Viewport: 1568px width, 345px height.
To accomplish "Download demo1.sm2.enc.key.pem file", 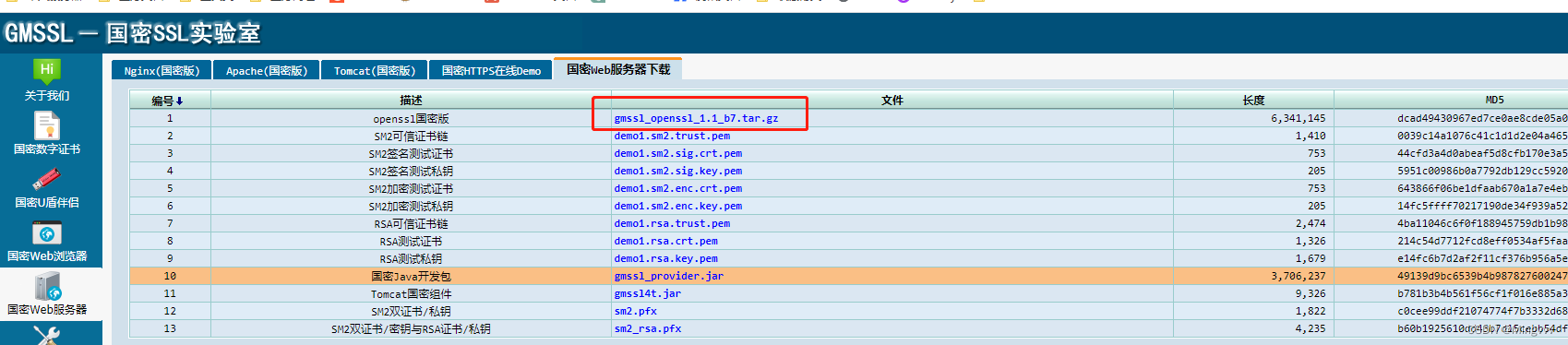I will (678, 206).
